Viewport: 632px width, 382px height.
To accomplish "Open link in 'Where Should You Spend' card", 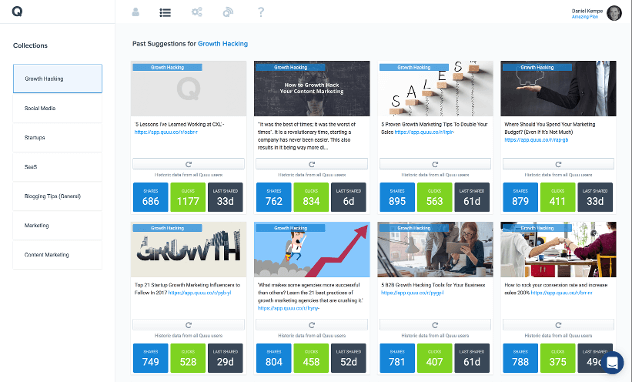I will [x=536, y=140].
